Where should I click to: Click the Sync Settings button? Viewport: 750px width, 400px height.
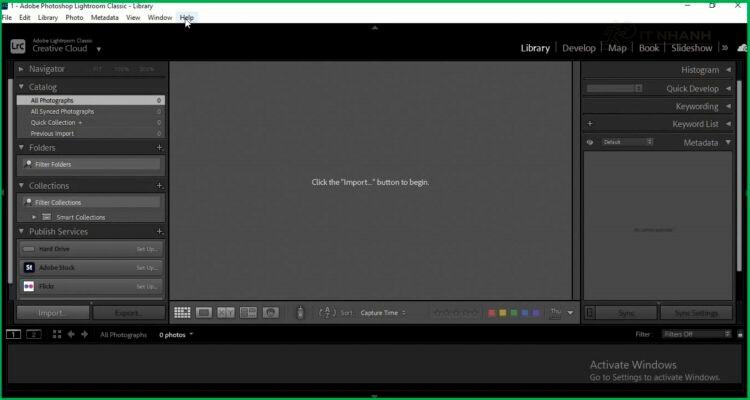click(689, 313)
